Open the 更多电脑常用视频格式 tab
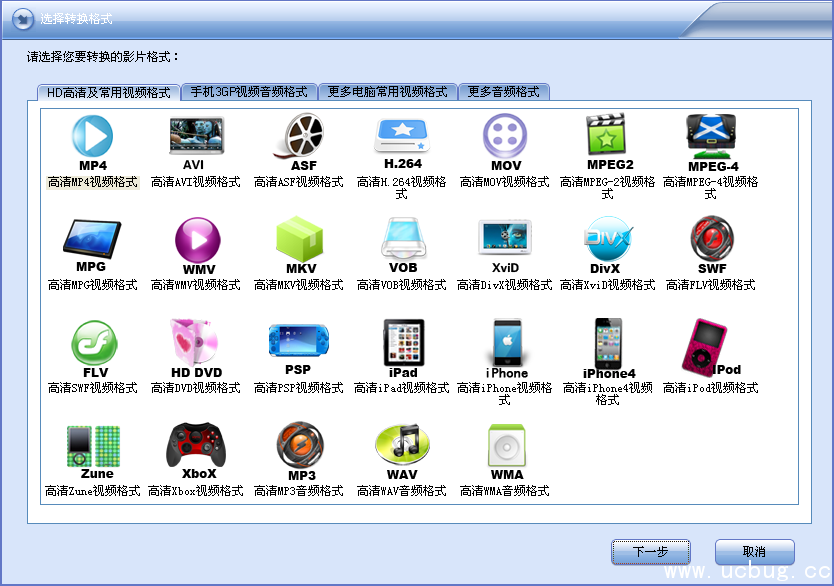Screen dimensions: 834x586 pyautogui.click(x=385, y=90)
